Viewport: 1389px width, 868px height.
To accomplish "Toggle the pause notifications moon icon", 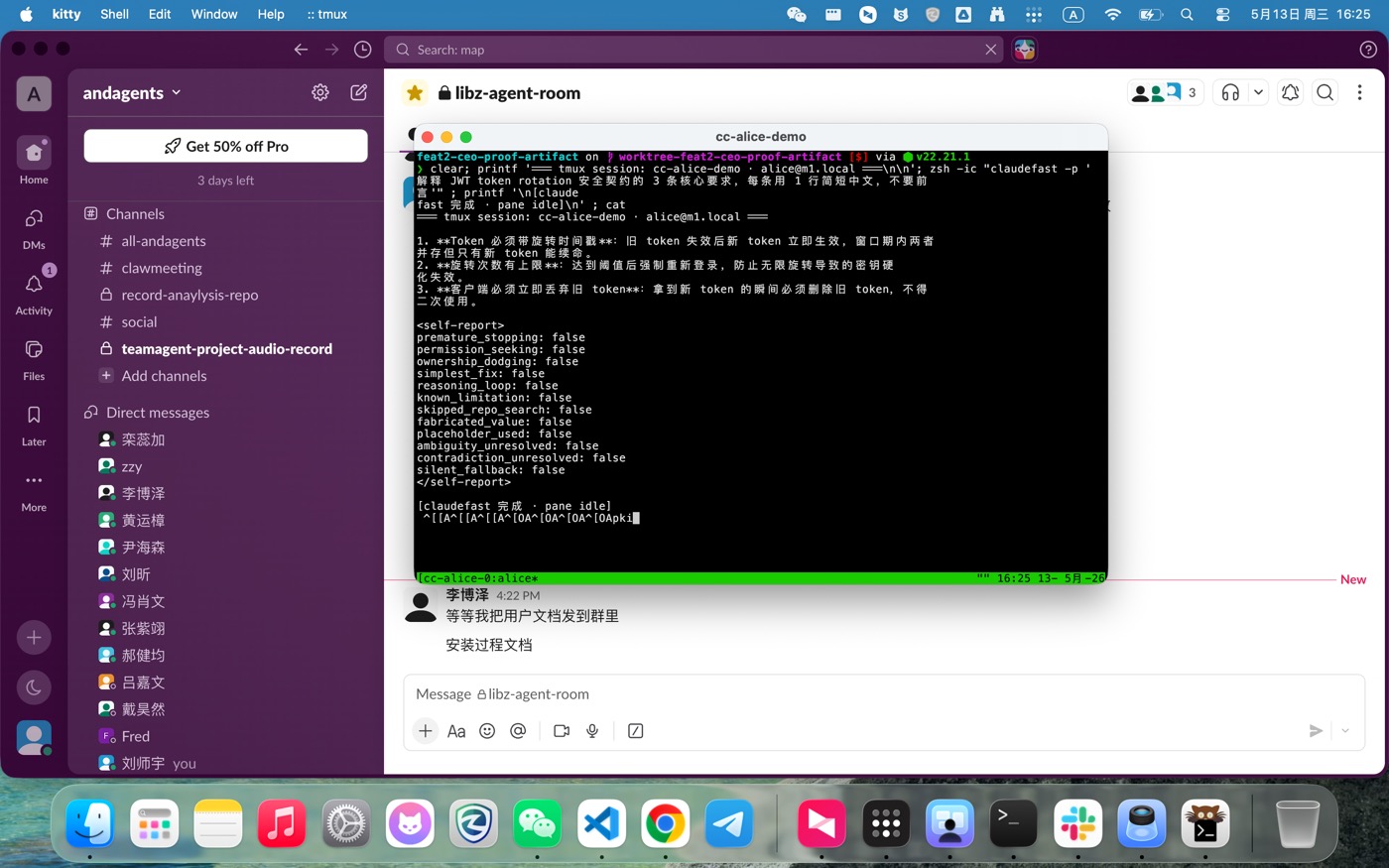I will (34, 687).
